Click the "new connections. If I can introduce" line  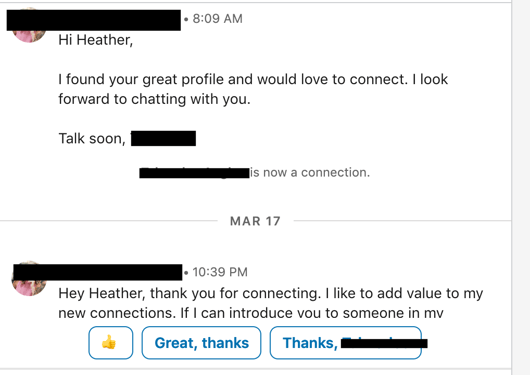(x=251, y=313)
